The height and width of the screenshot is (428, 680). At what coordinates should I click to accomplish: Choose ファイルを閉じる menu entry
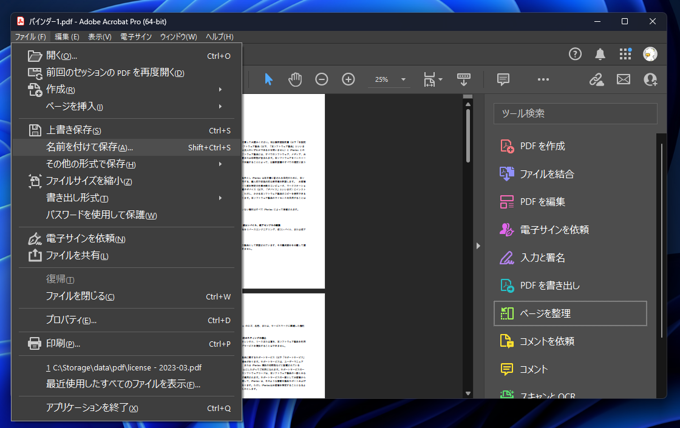coord(127,296)
